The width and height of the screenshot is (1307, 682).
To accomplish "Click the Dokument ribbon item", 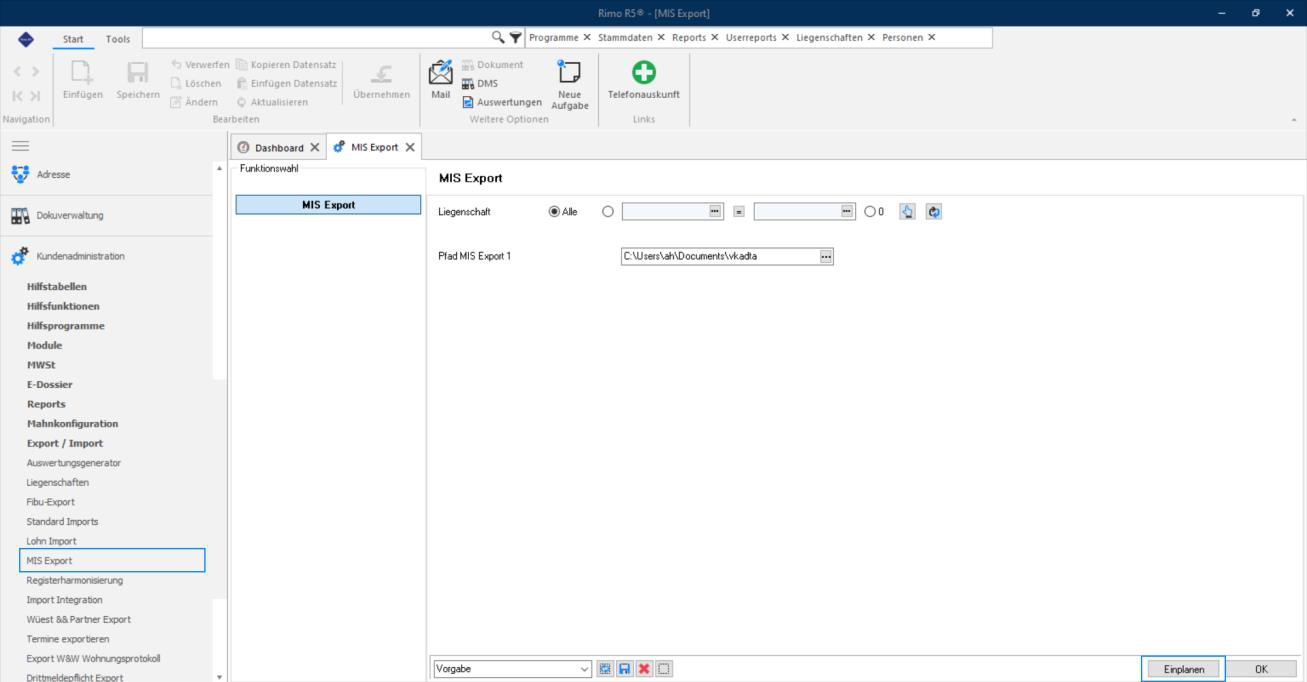I will pos(492,65).
